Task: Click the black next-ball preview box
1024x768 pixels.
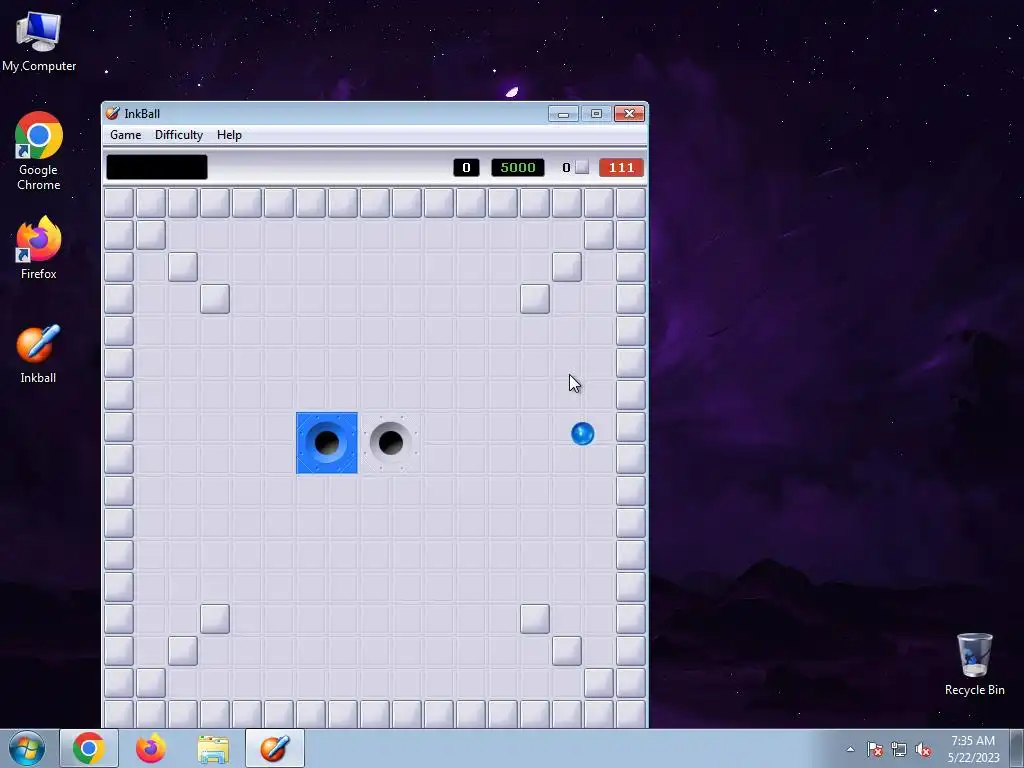Action: pos(157,167)
